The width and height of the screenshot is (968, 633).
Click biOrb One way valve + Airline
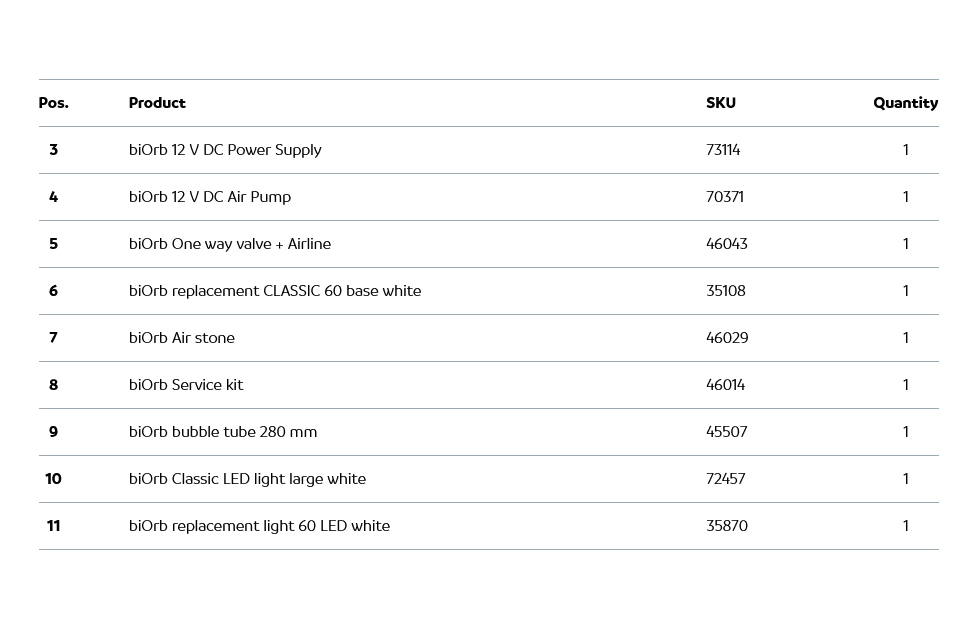tap(230, 244)
